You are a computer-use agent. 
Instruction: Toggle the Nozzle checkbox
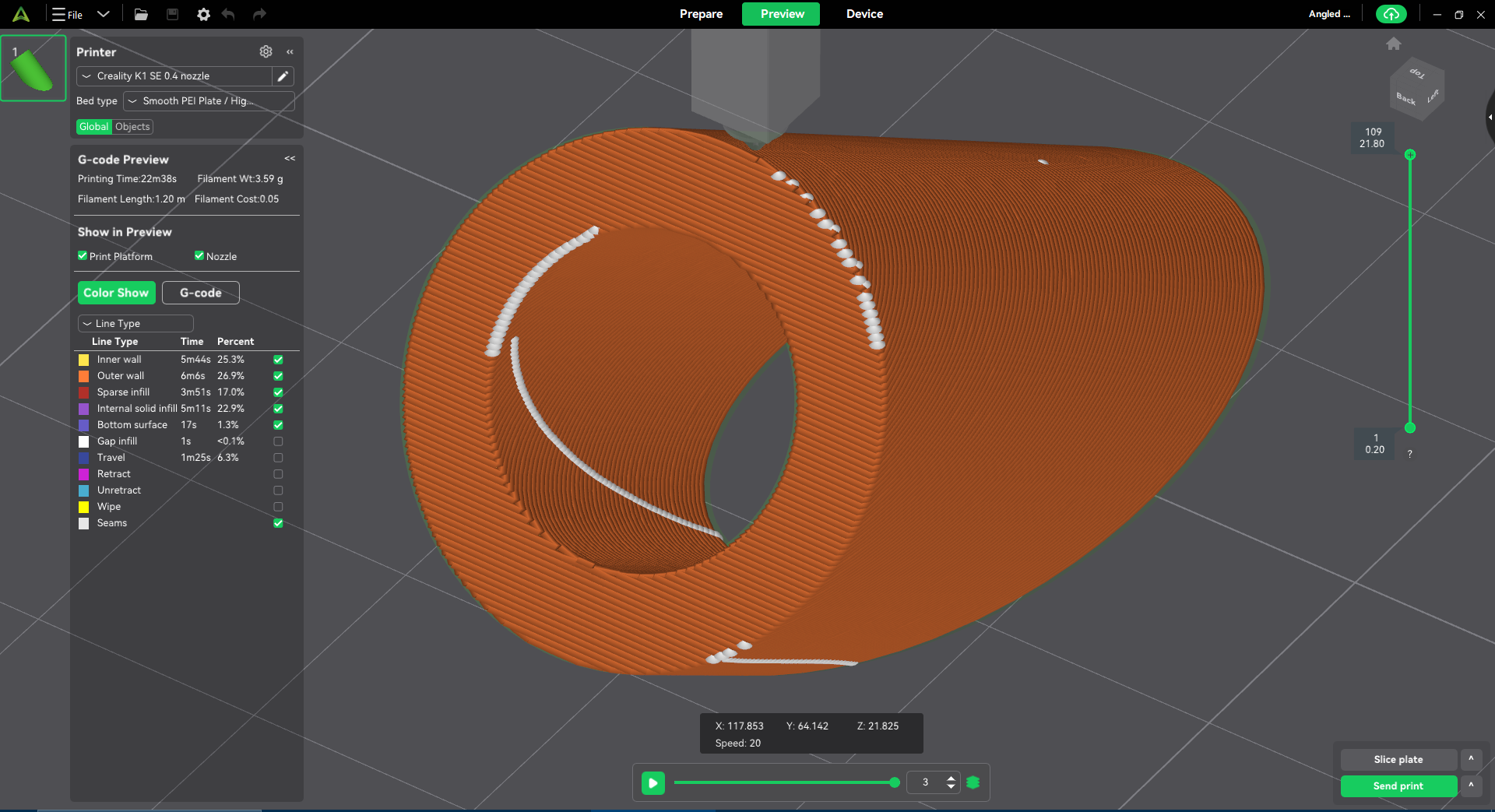199,255
